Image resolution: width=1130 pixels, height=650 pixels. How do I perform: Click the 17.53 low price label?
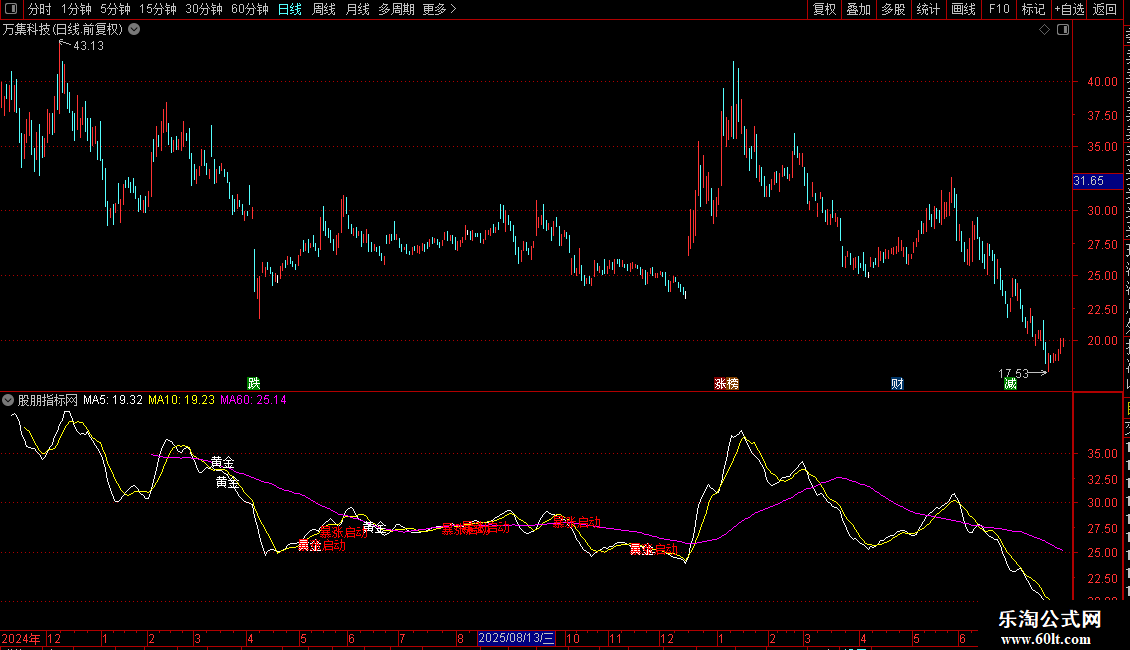[1013, 373]
